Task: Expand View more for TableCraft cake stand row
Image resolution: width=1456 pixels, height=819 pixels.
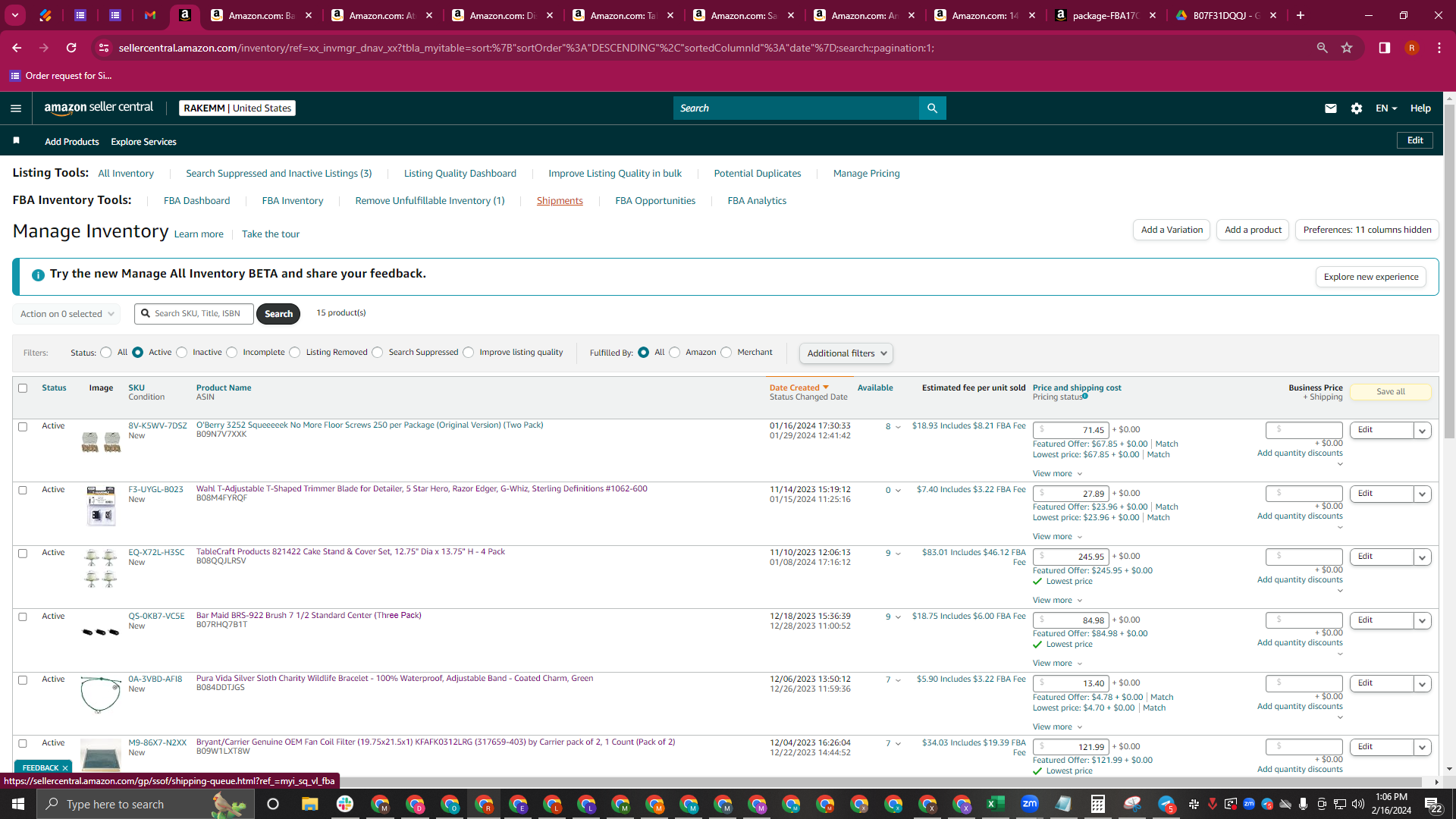Action: [x=1057, y=601]
